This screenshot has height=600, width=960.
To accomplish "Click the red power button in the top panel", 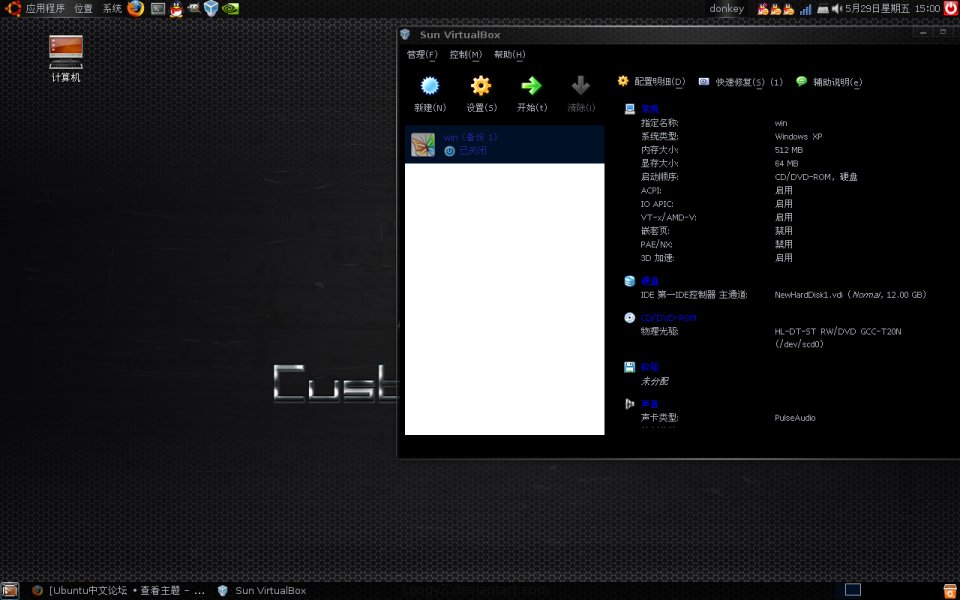I will 951,8.
